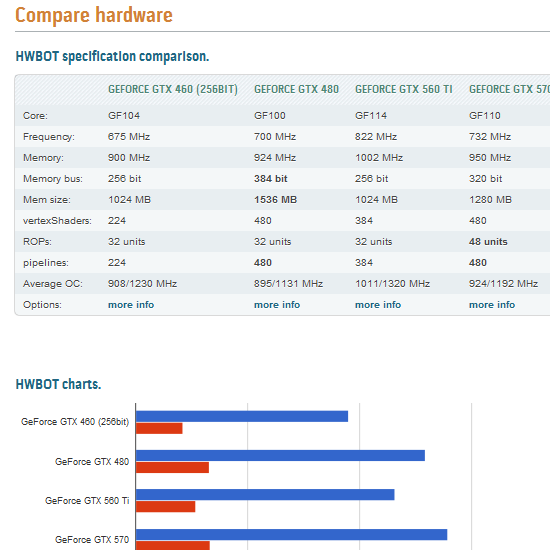This screenshot has height=550, width=550.
Task: Click the '732 MHz' frequency value
Action: click(x=490, y=136)
